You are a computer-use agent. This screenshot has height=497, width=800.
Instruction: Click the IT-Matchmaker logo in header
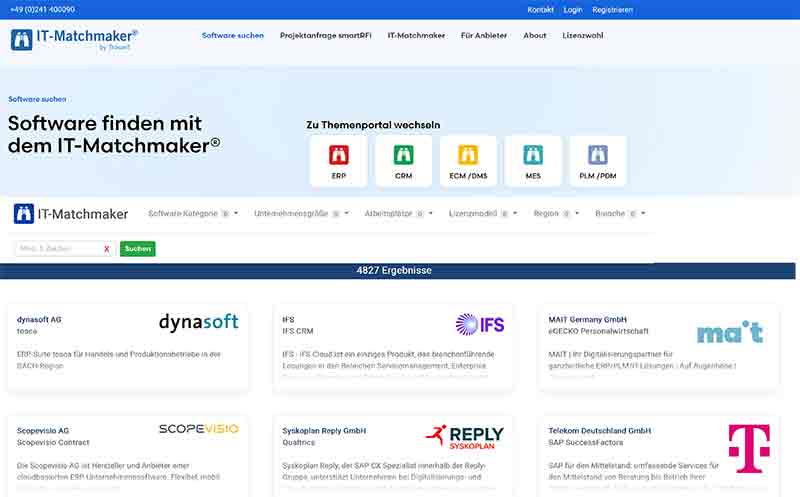click(74, 40)
